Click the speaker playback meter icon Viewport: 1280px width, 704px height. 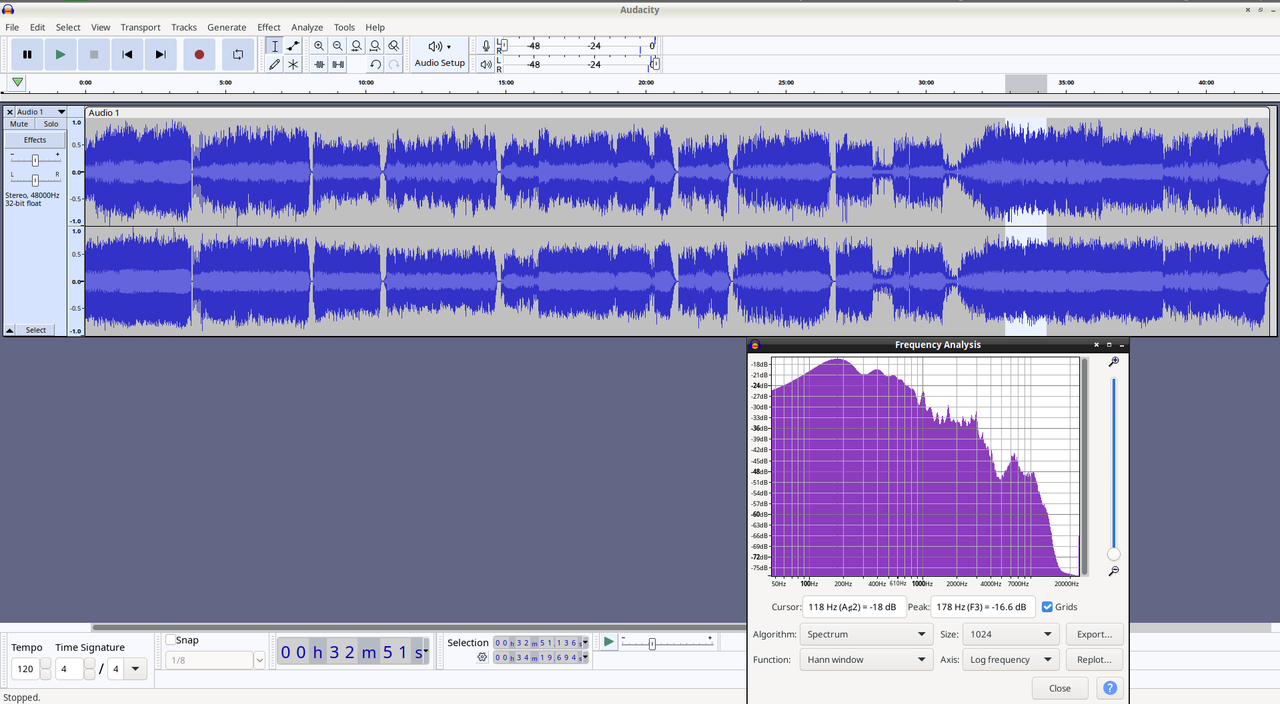coord(486,64)
